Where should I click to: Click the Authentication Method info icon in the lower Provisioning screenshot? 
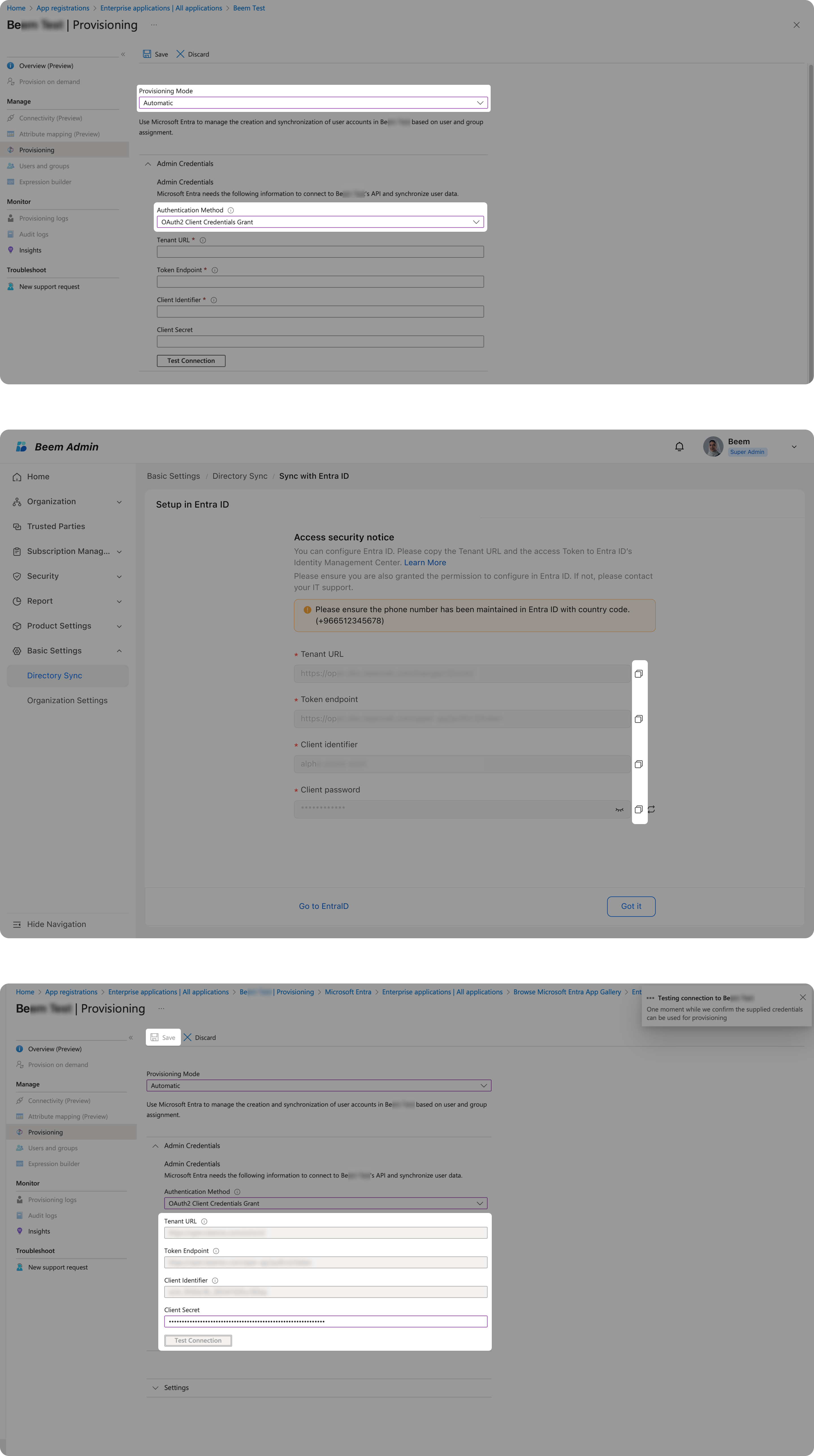click(x=237, y=1191)
